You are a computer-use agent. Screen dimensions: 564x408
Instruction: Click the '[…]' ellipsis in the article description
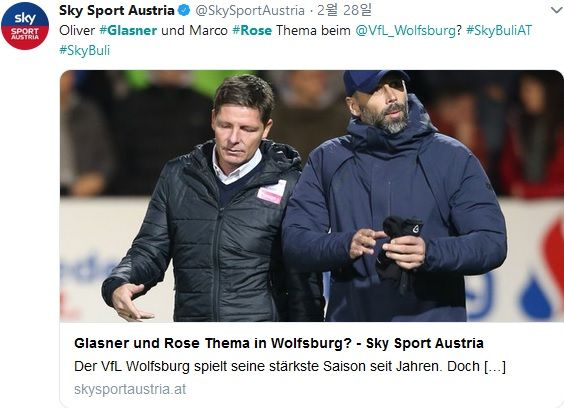[495, 367]
